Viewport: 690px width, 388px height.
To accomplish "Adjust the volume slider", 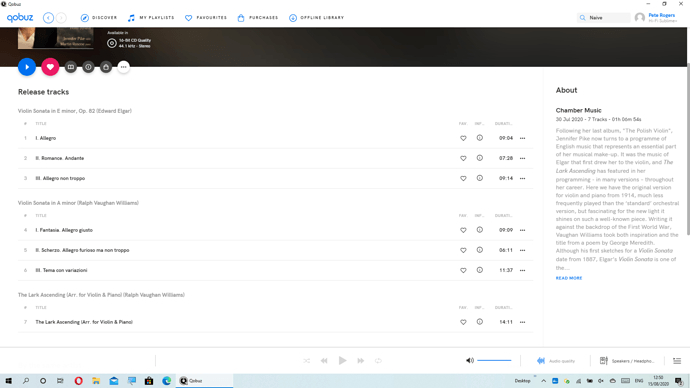I will 494,361.
